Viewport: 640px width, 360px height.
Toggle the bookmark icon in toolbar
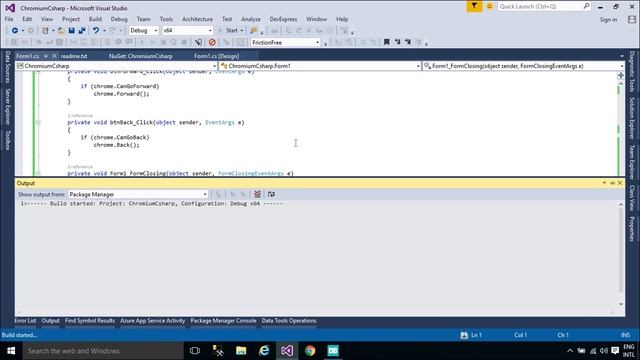click(x=387, y=42)
